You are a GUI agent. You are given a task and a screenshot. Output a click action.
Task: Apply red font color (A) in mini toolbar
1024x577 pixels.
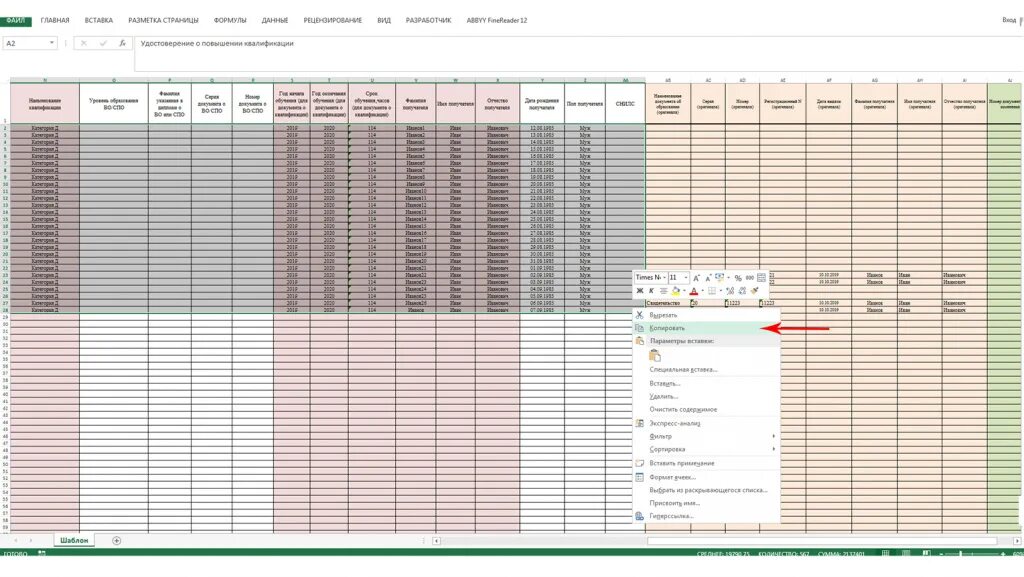click(x=694, y=291)
